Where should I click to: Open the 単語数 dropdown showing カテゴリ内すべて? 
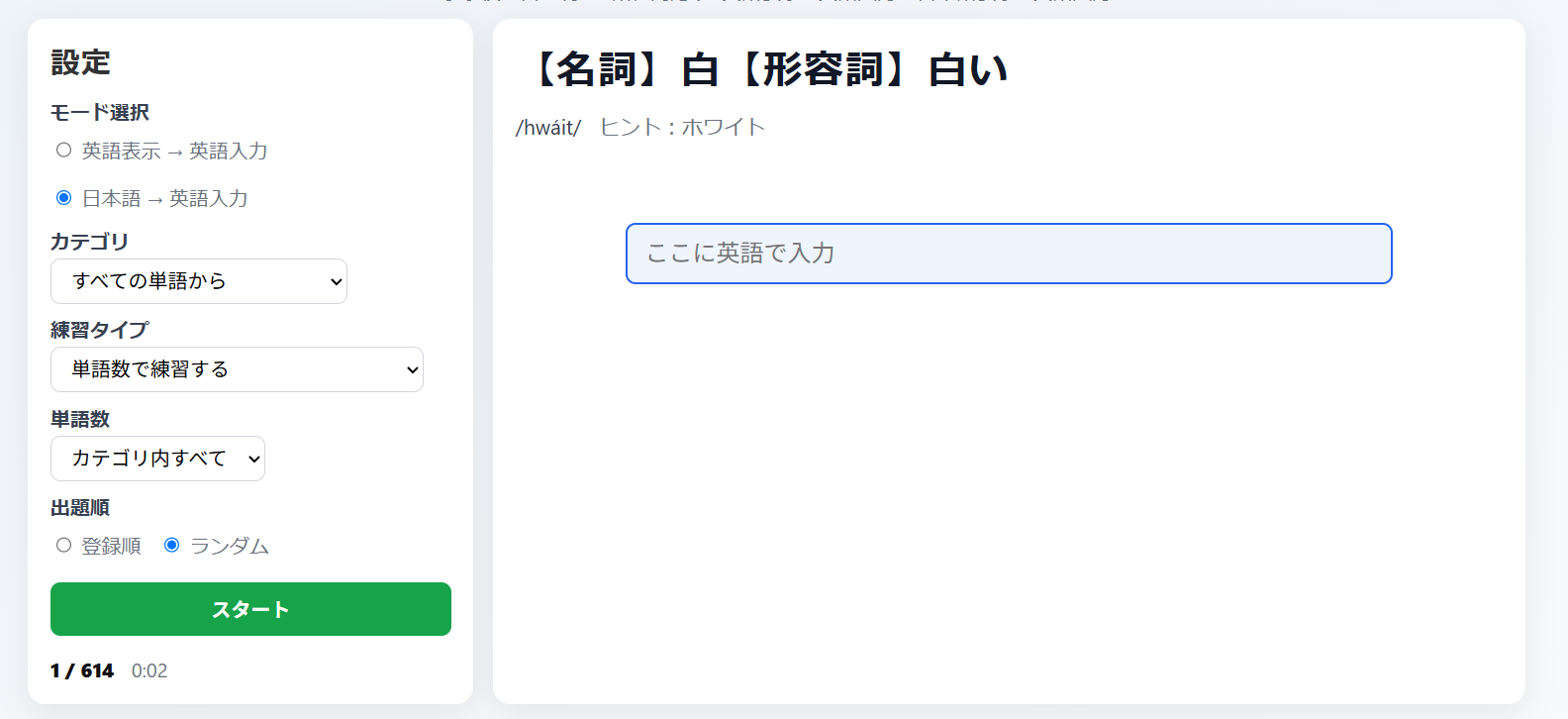pyautogui.click(x=157, y=459)
